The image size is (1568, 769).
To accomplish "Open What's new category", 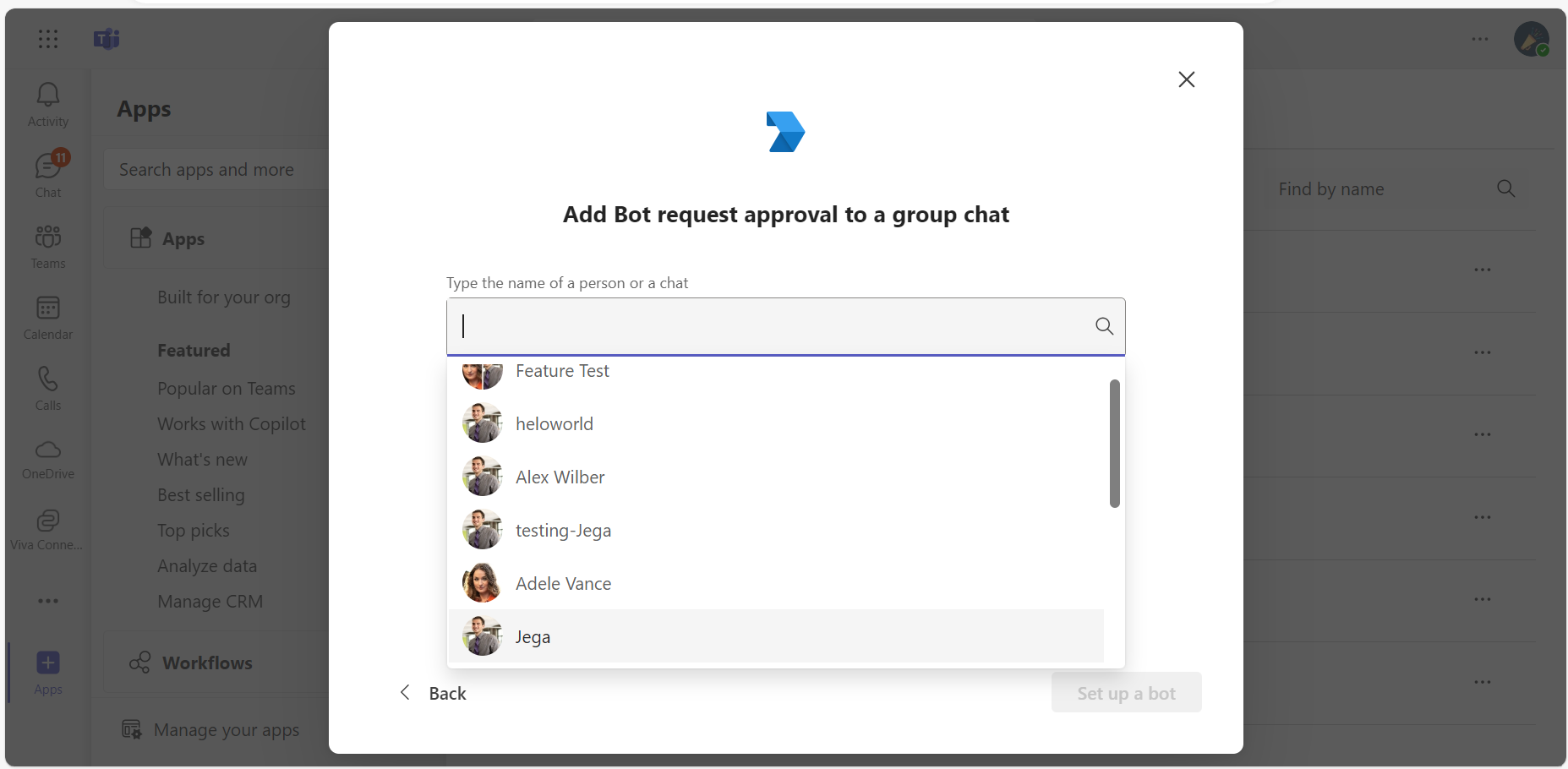I will [x=203, y=460].
